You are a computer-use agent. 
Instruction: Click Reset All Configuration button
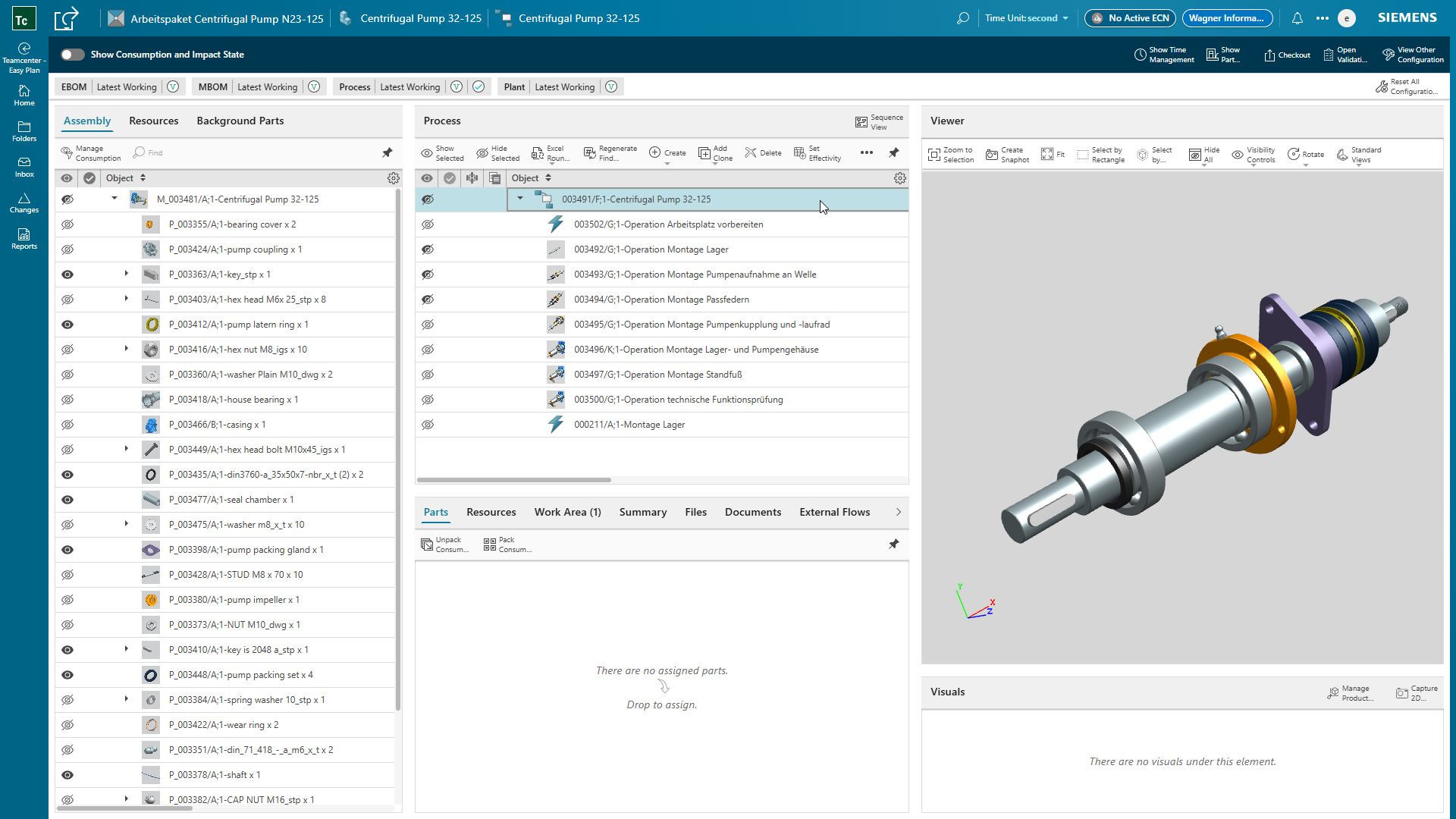pyautogui.click(x=1407, y=86)
